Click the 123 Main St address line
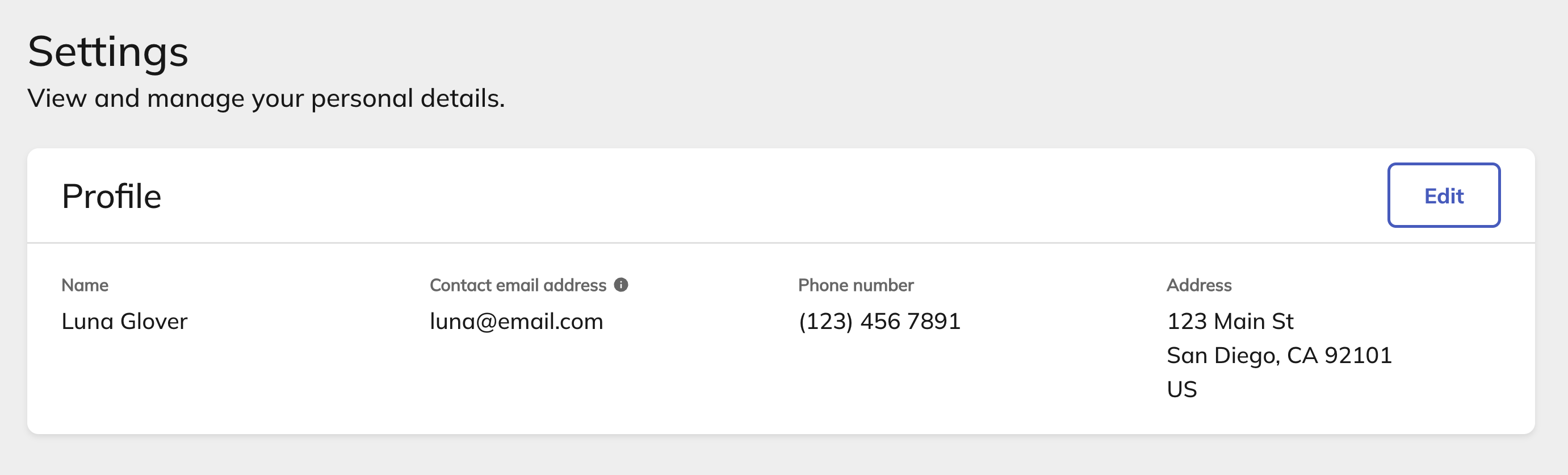The width and height of the screenshot is (1568, 475). click(x=1230, y=321)
